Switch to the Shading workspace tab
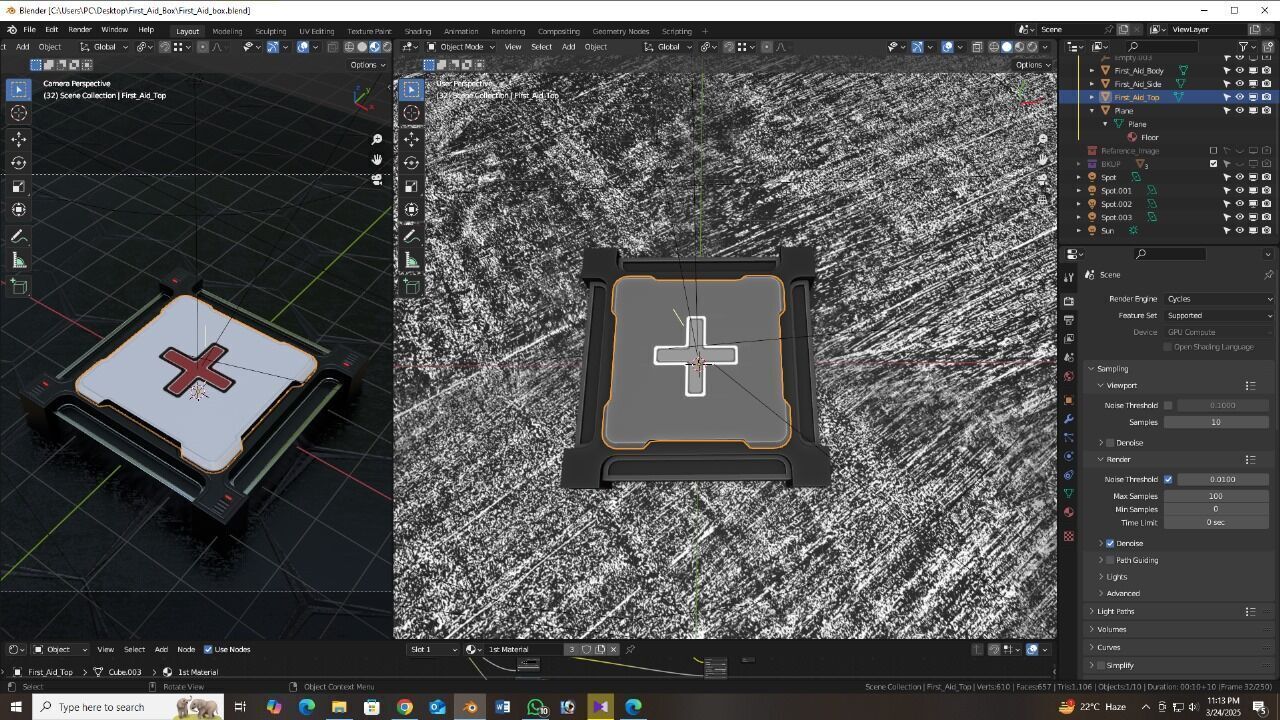Viewport: 1280px width, 720px height. coord(418,31)
